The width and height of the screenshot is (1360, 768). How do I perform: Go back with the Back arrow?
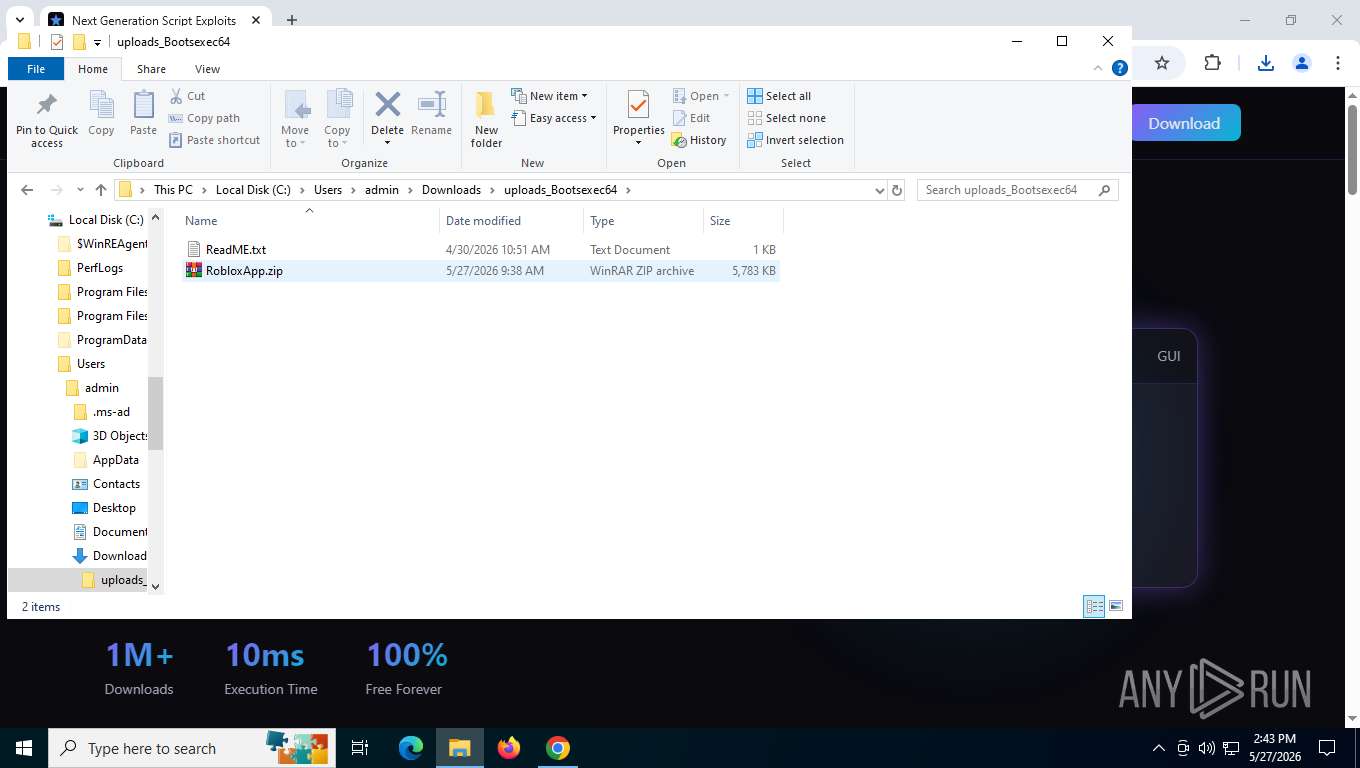27,190
